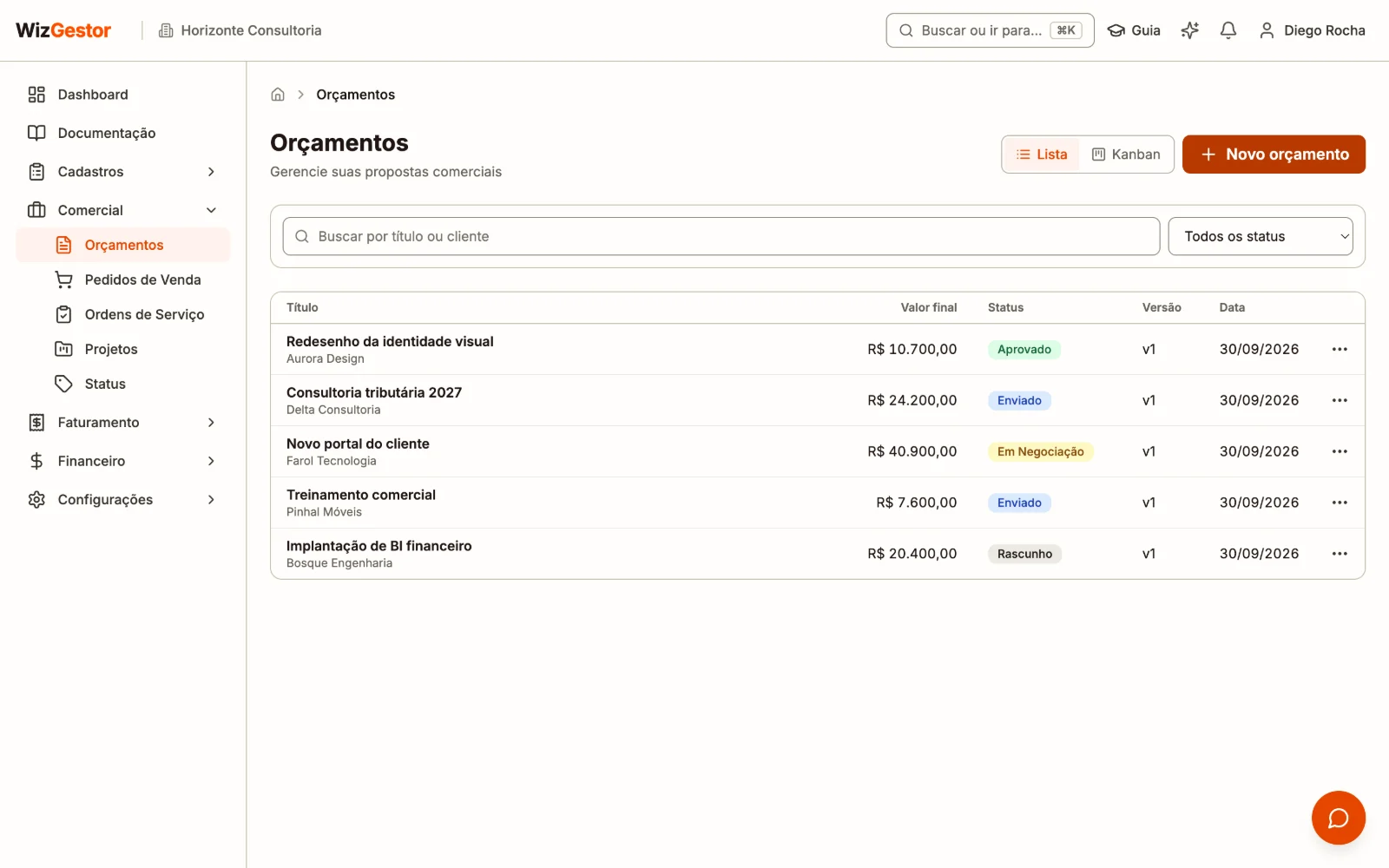Switch to Kanban view
The width and height of the screenshot is (1389, 868).
(x=1126, y=155)
